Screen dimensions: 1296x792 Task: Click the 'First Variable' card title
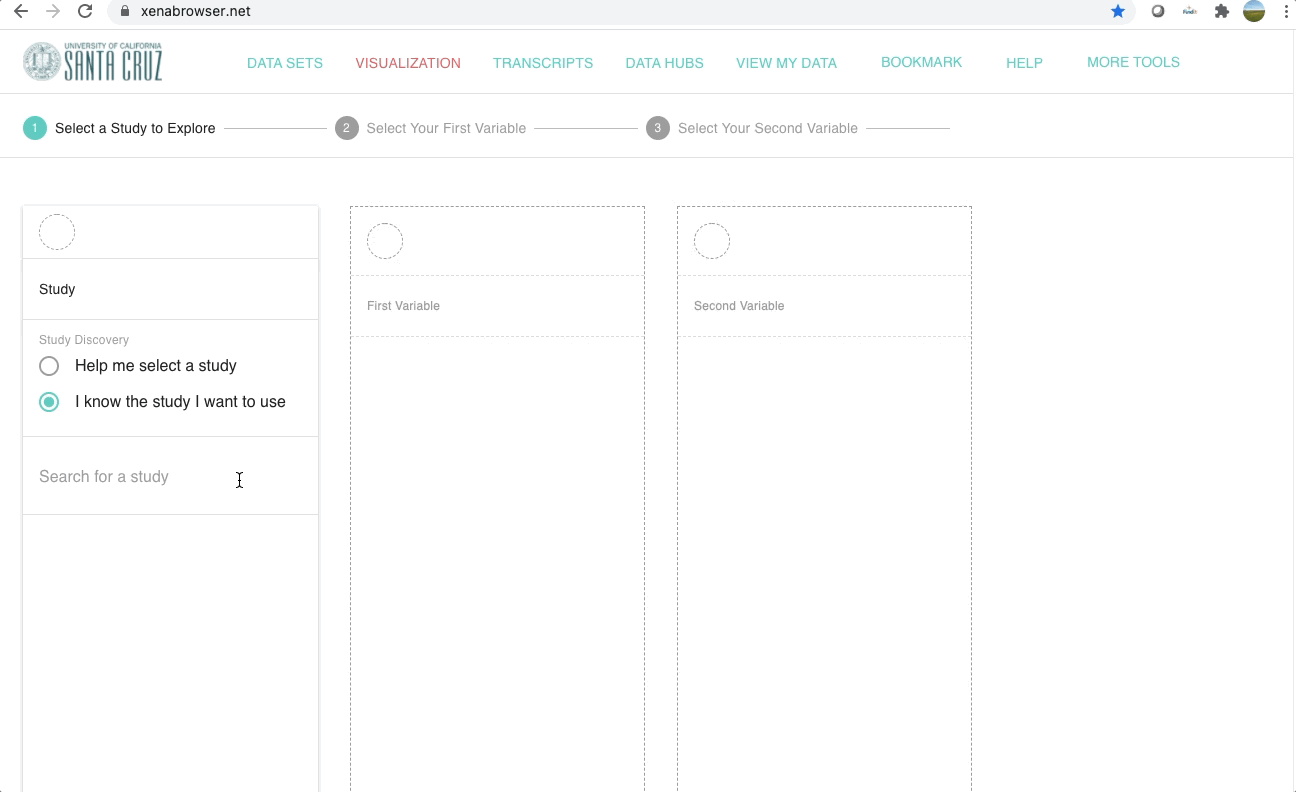pyautogui.click(x=403, y=306)
